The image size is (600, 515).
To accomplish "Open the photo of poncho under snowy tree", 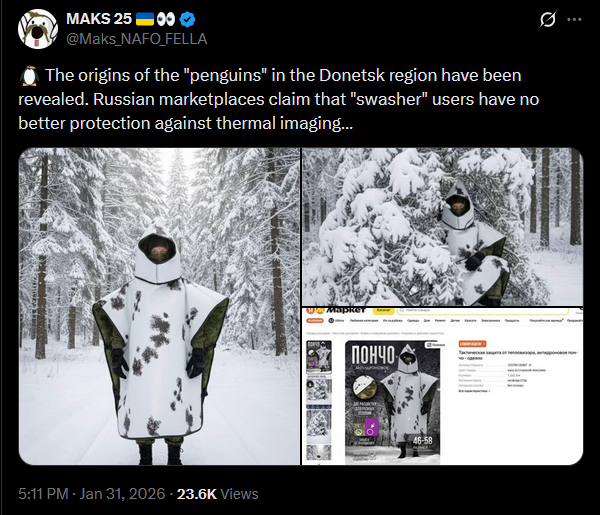I will pos(442,227).
